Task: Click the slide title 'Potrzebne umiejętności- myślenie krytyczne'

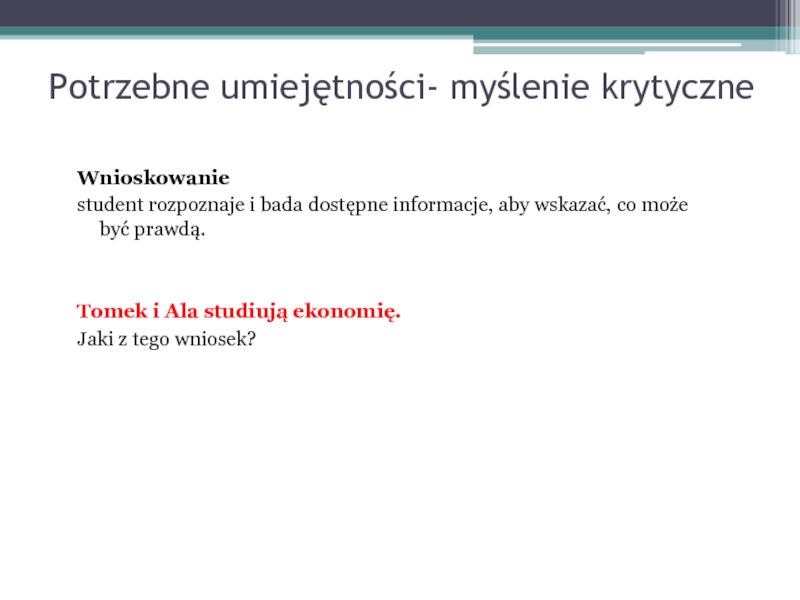Action: click(401, 87)
